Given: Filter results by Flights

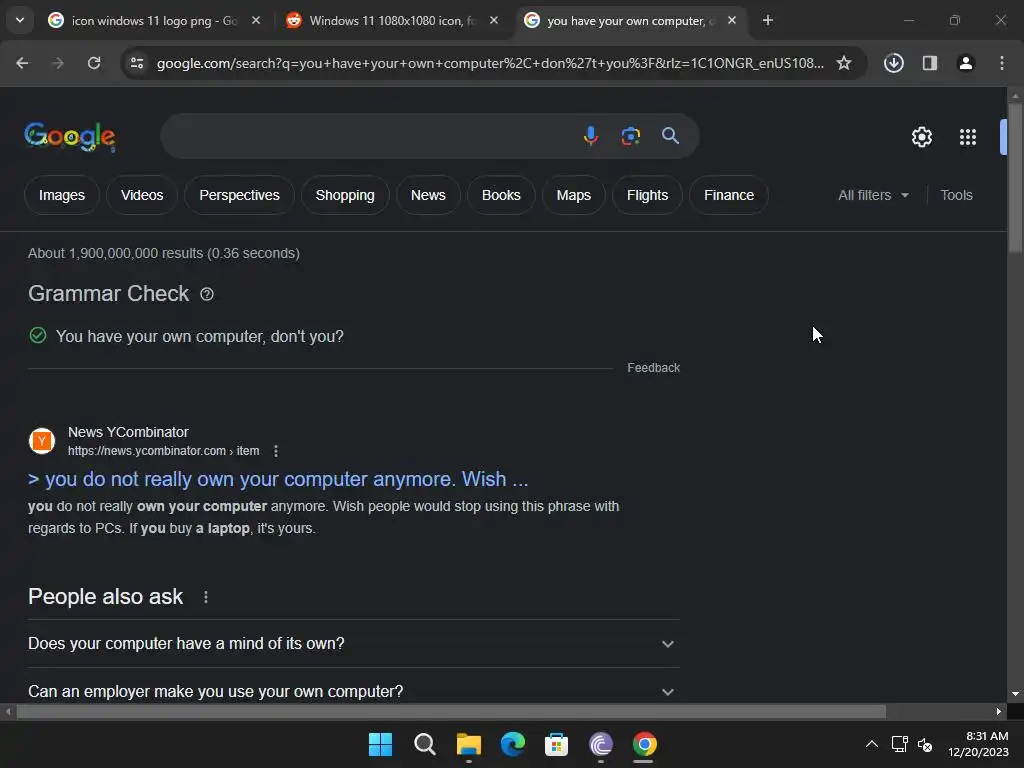Looking at the screenshot, I should coord(647,195).
